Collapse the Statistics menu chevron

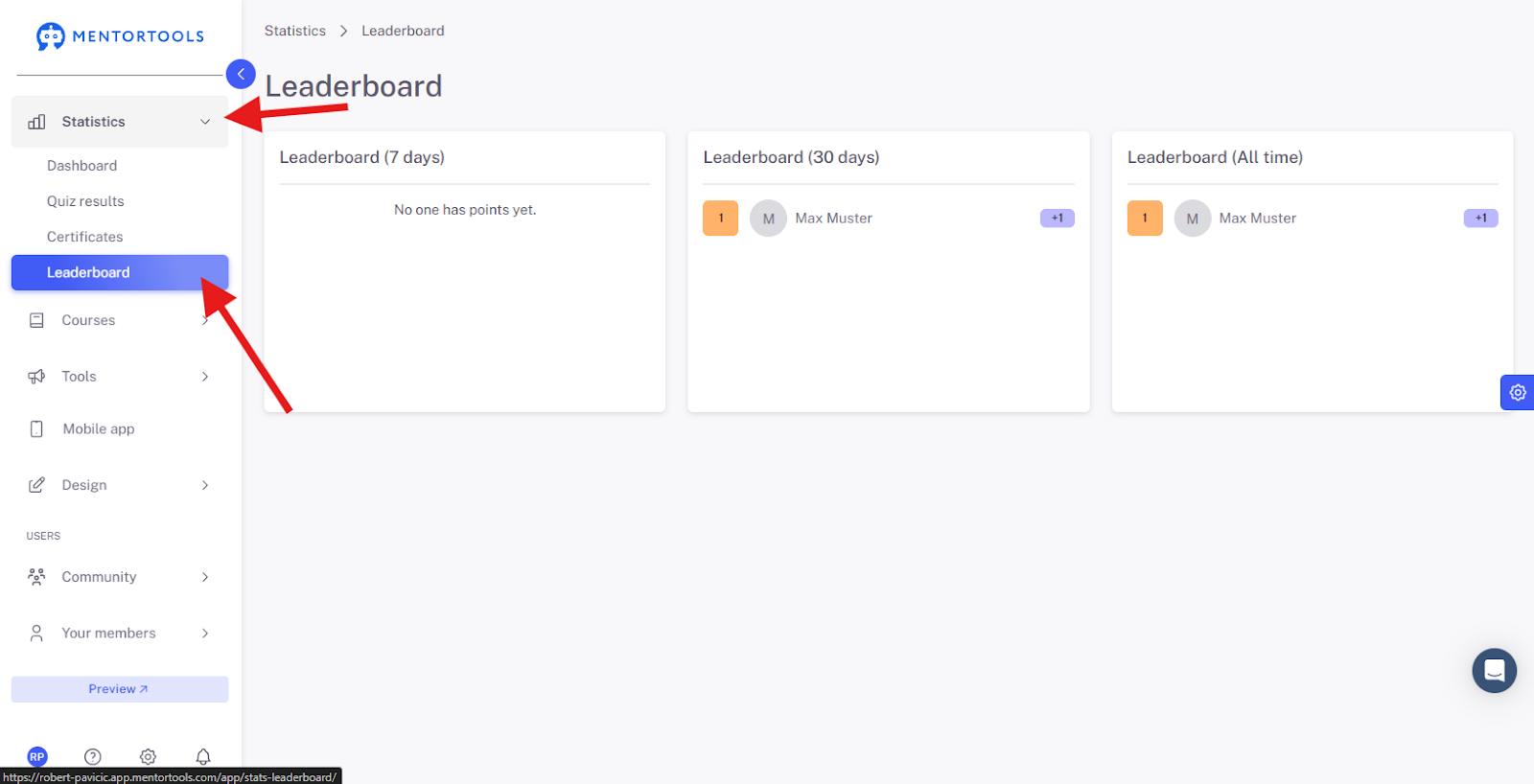click(x=205, y=122)
